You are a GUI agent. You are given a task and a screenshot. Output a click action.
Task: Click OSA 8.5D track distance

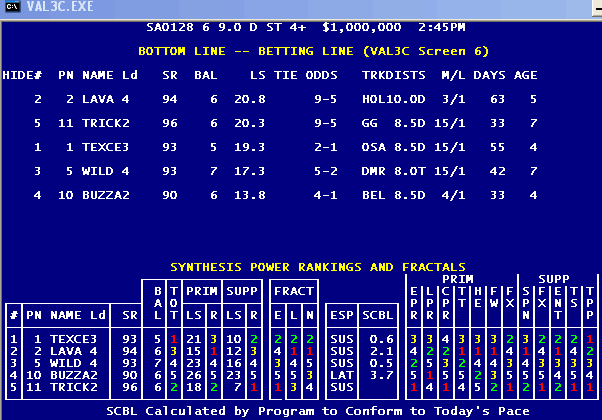[394, 147]
